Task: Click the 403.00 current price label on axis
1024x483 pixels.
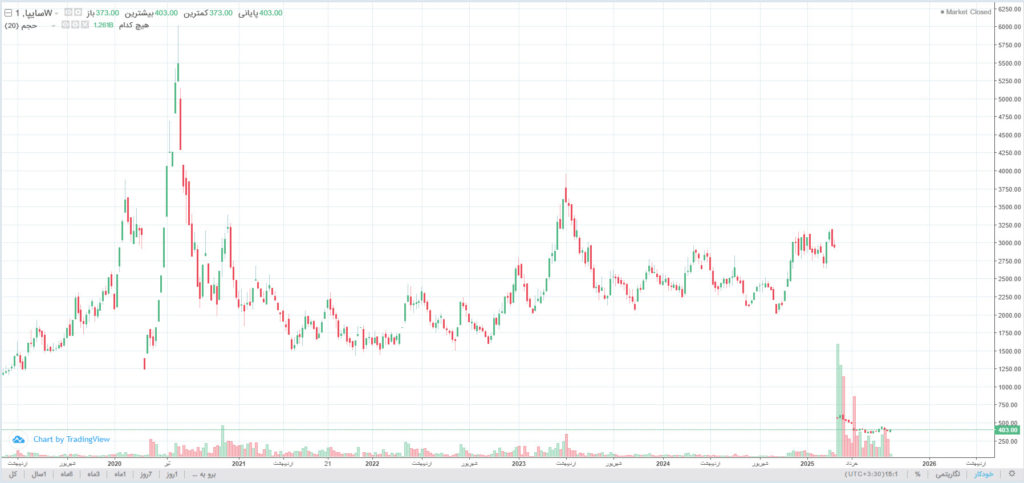Action: (x=1006, y=430)
